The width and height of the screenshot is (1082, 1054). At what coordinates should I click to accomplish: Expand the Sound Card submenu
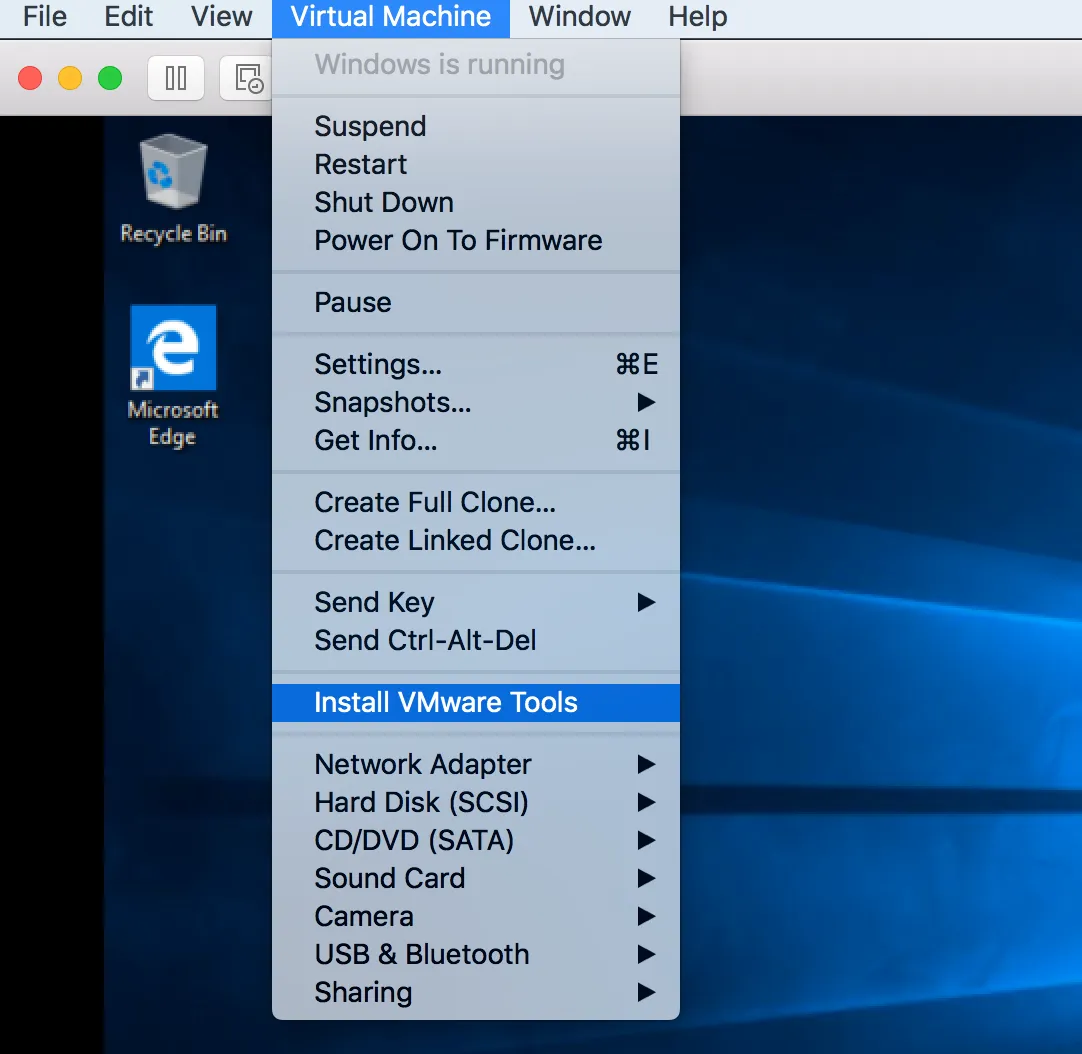pos(476,878)
